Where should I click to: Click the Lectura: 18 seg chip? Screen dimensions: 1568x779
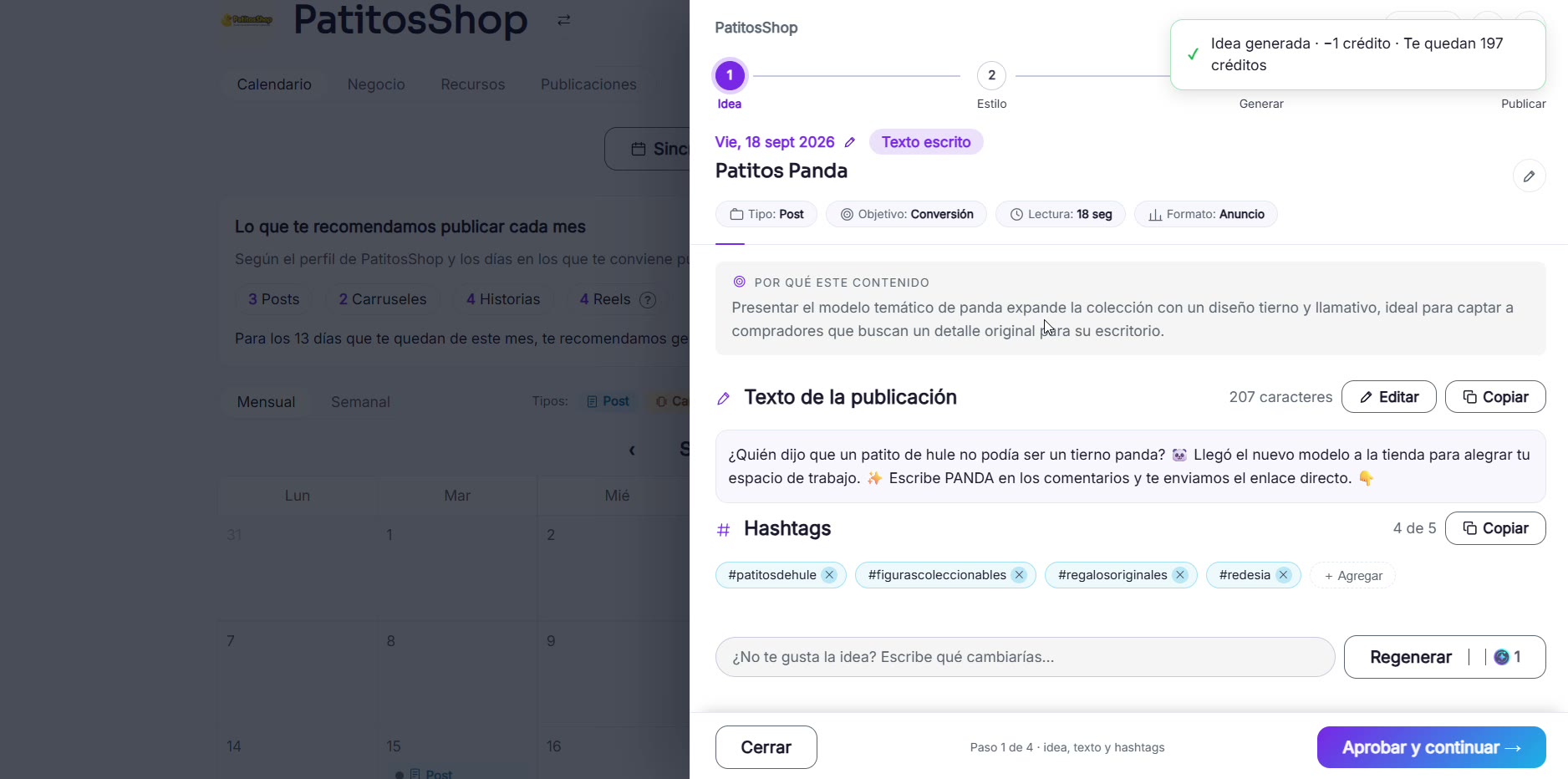(1061, 214)
